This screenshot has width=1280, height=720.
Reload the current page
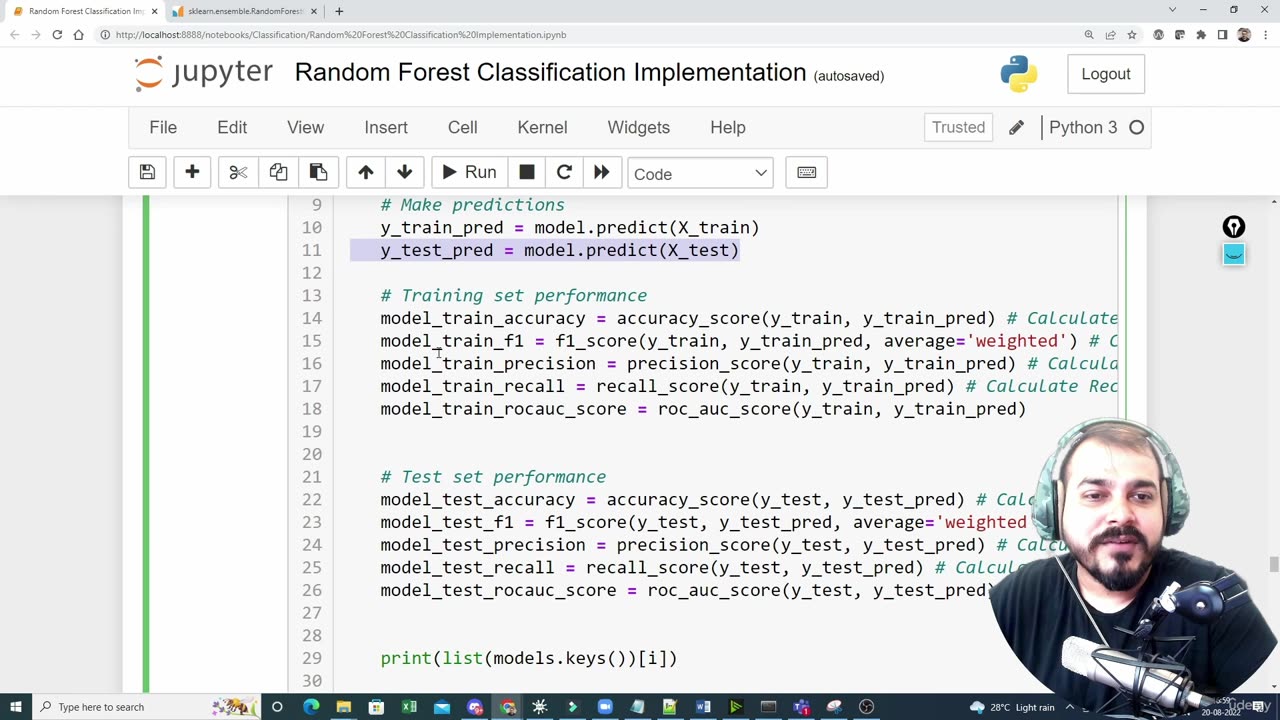(57, 35)
